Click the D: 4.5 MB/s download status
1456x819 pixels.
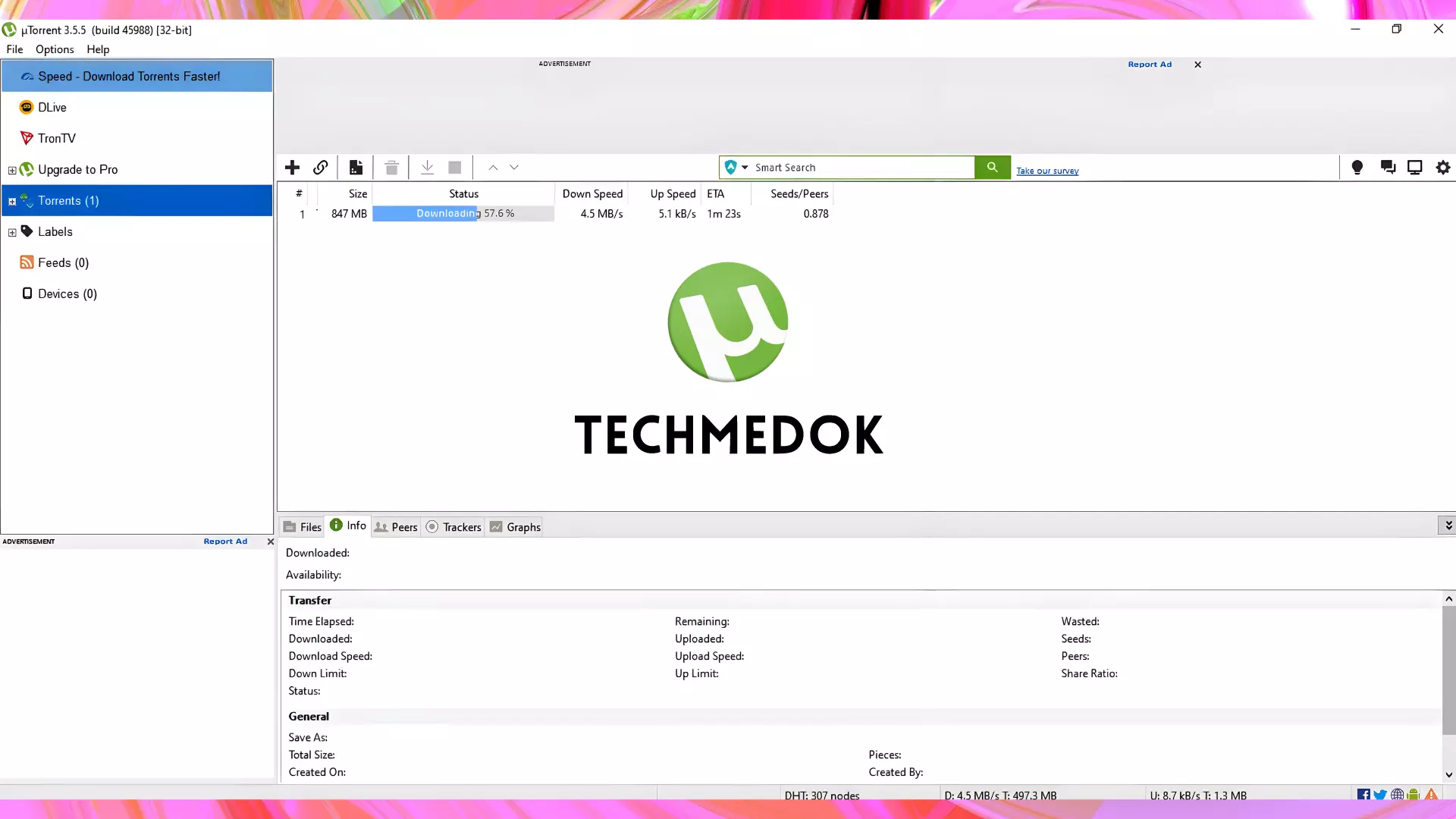click(x=1000, y=795)
